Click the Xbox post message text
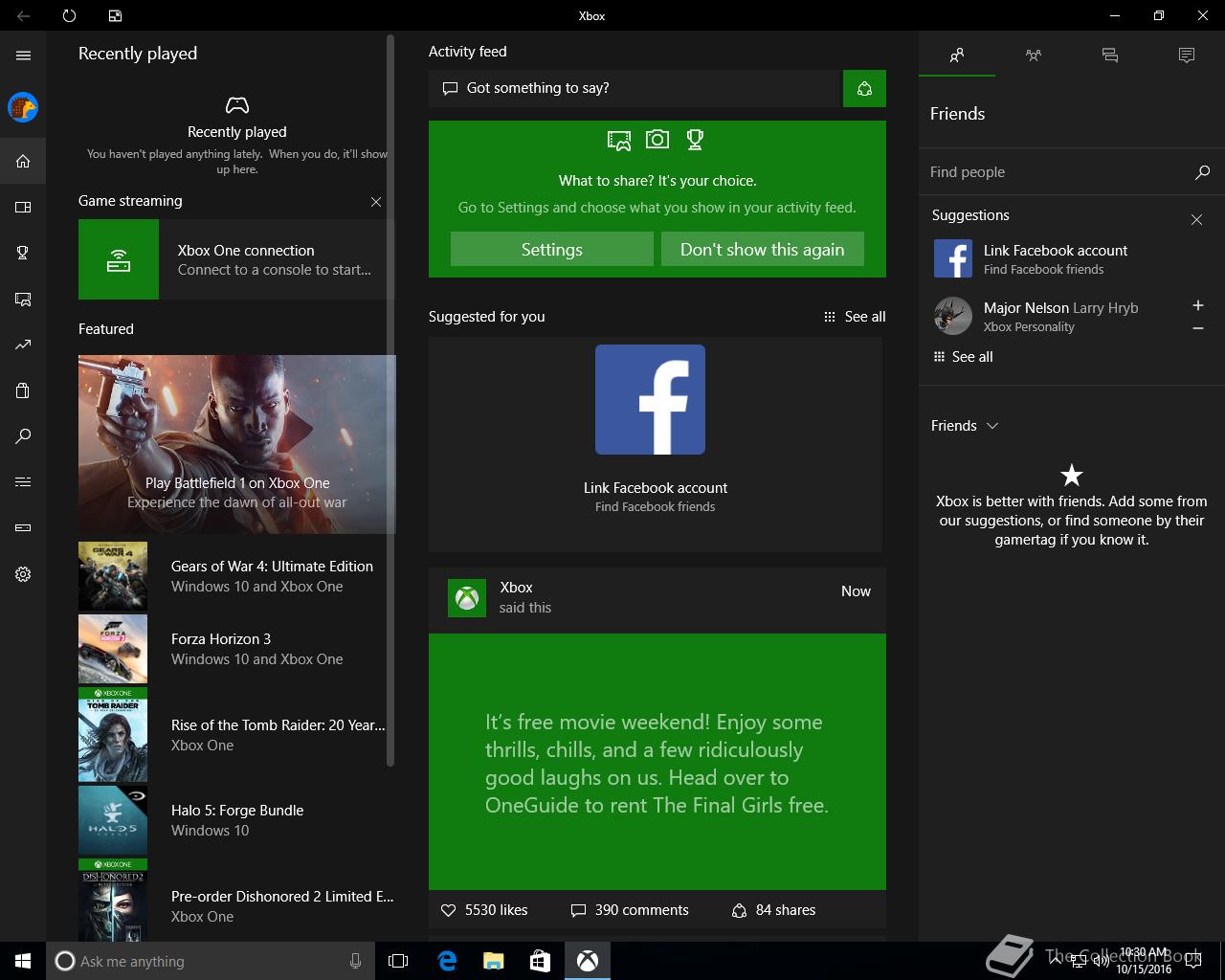This screenshot has width=1225, height=980. 657,763
